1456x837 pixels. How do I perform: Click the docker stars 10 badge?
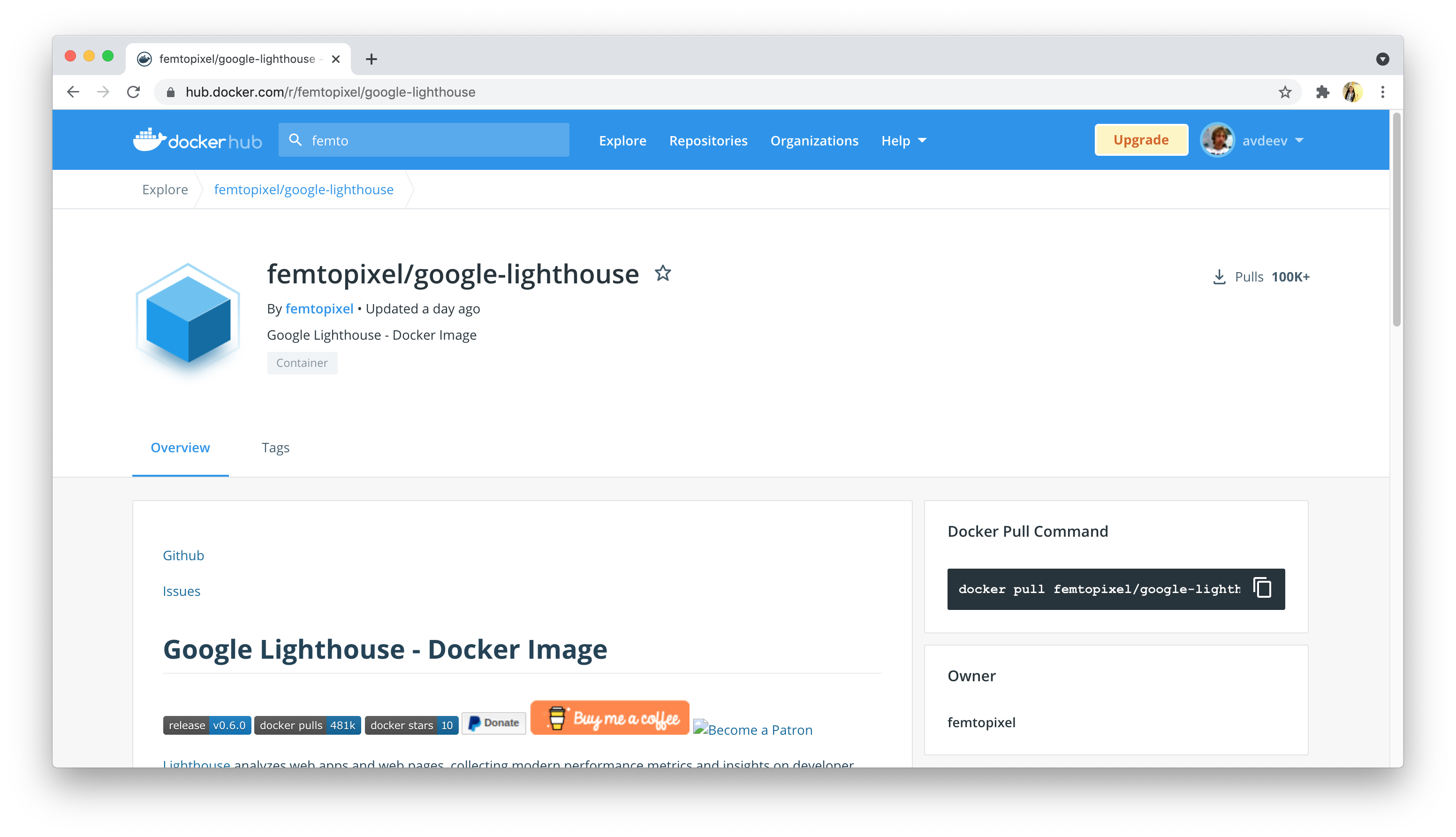click(x=411, y=725)
